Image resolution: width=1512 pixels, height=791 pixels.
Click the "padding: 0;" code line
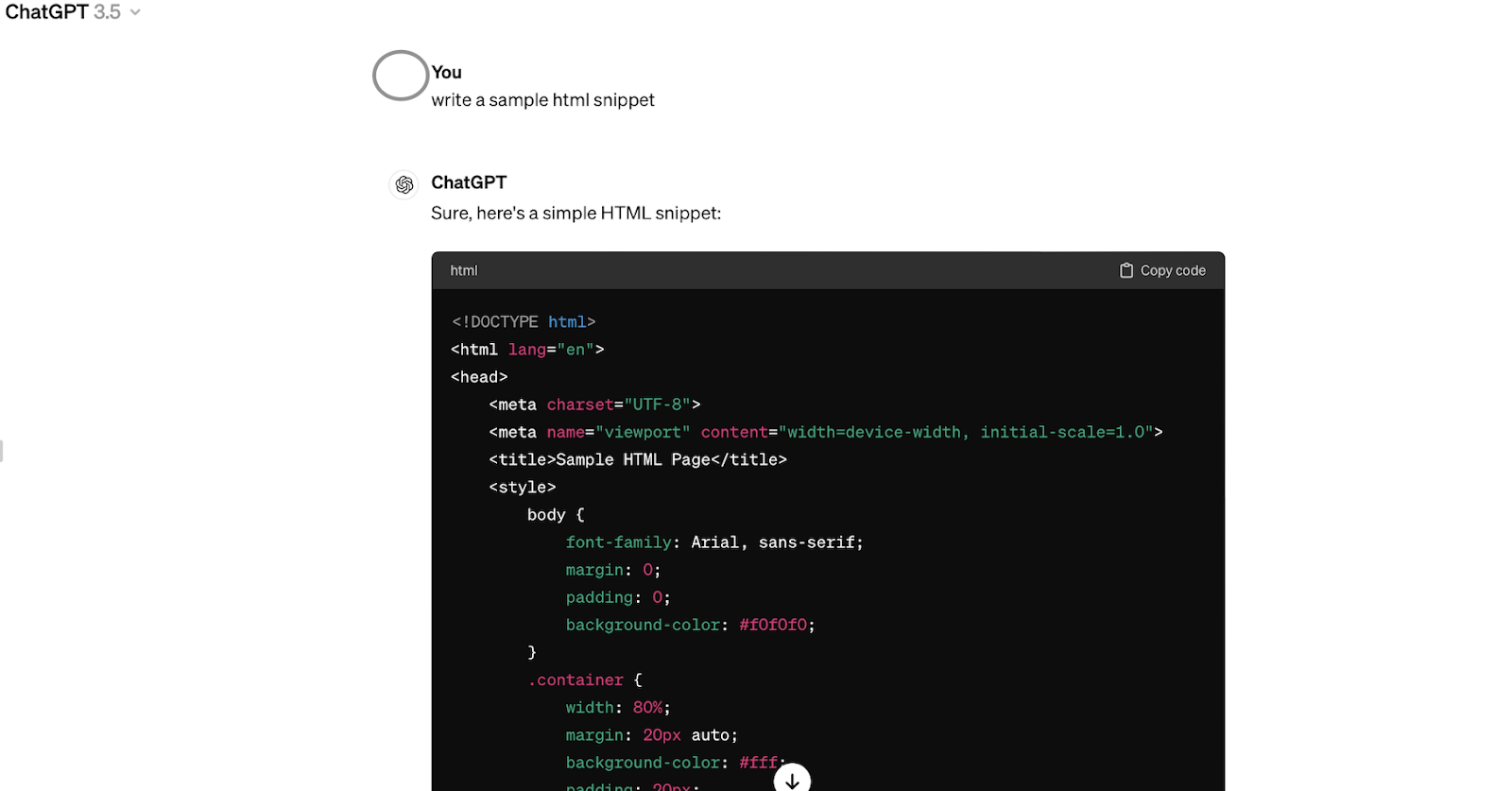click(618, 597)
